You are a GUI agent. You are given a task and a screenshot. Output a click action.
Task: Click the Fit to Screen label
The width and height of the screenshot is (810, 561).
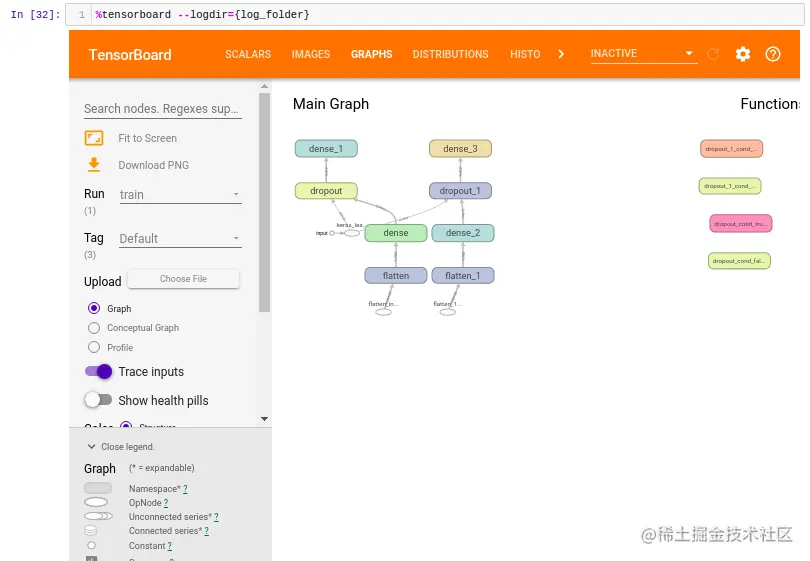pyautogui.click(x=148, y=138)
